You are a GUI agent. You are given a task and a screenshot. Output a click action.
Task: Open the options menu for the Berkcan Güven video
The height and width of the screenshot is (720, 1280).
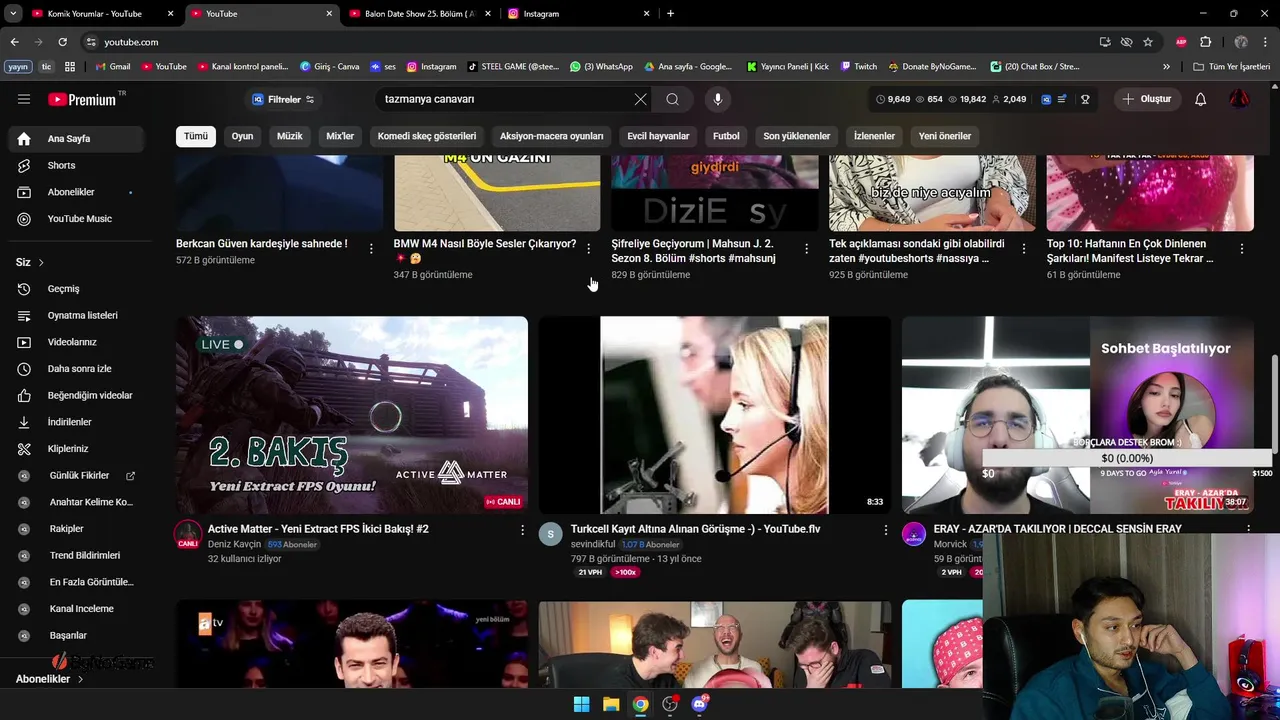pos(371,249)
